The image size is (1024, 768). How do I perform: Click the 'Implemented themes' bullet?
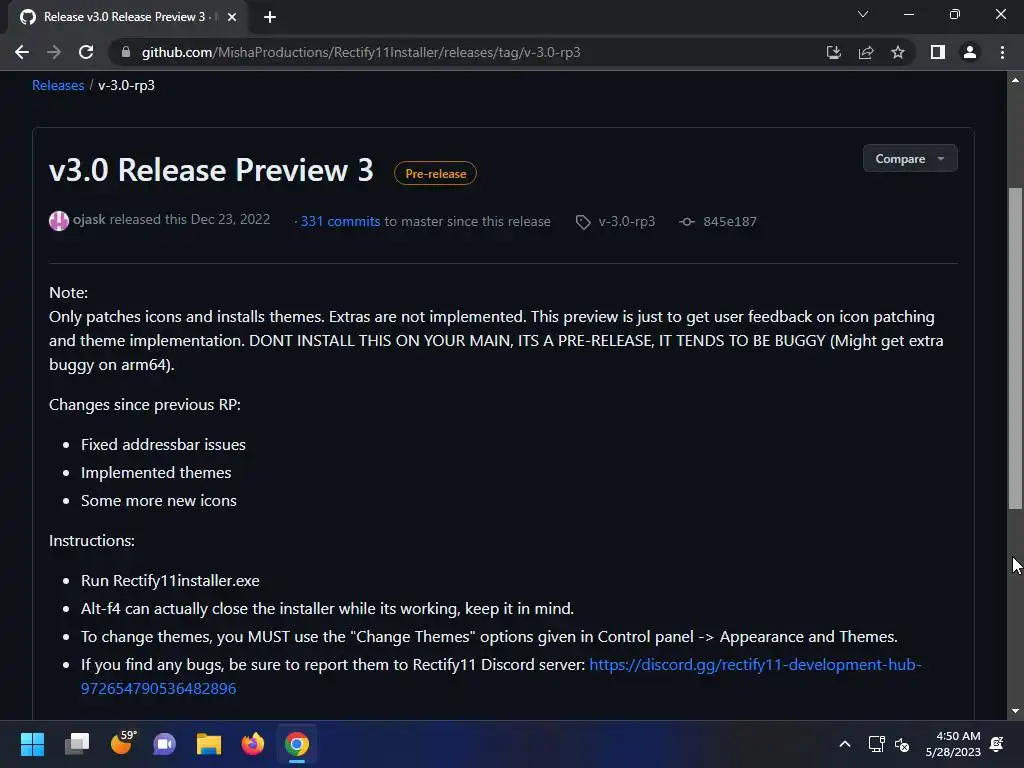[156, 473]
